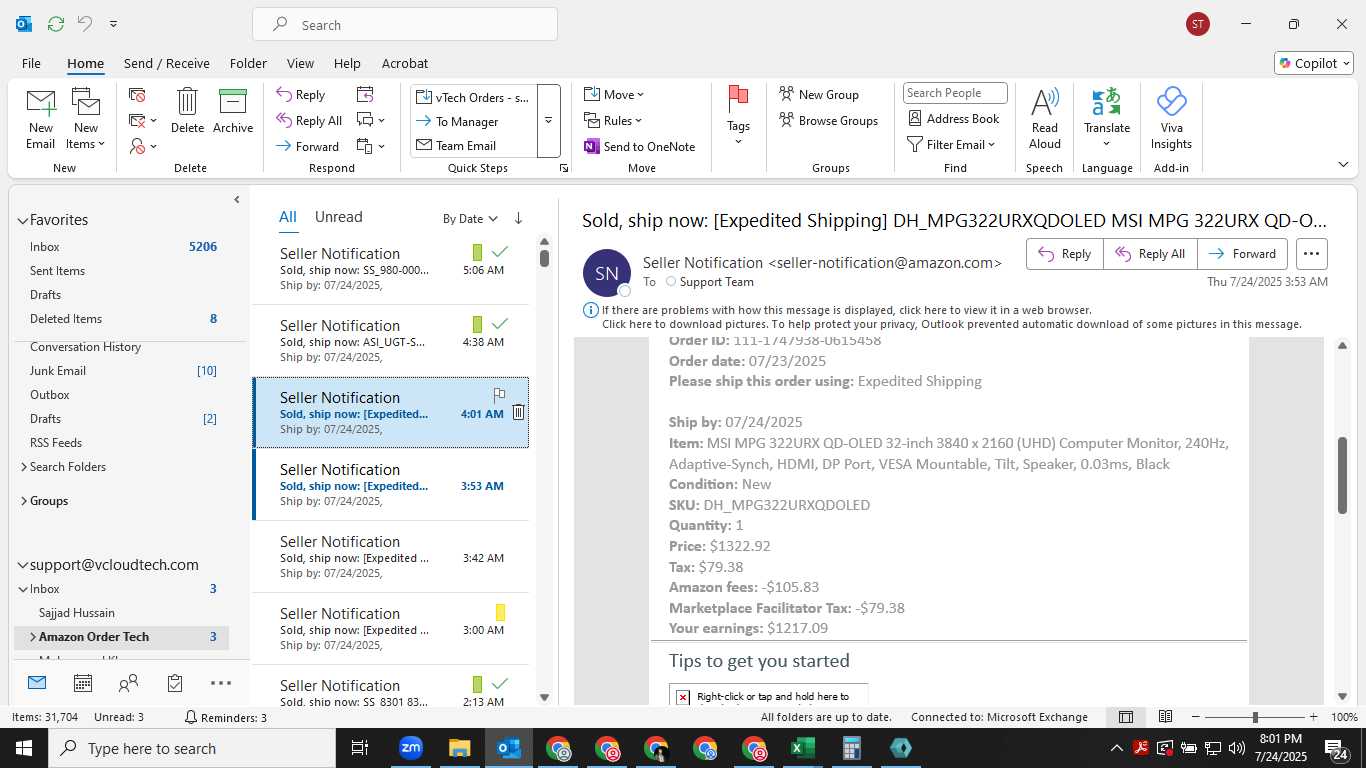The image size is (1366, 768).
Task: Click New Group in ribbon
Action: click(819, 94)
